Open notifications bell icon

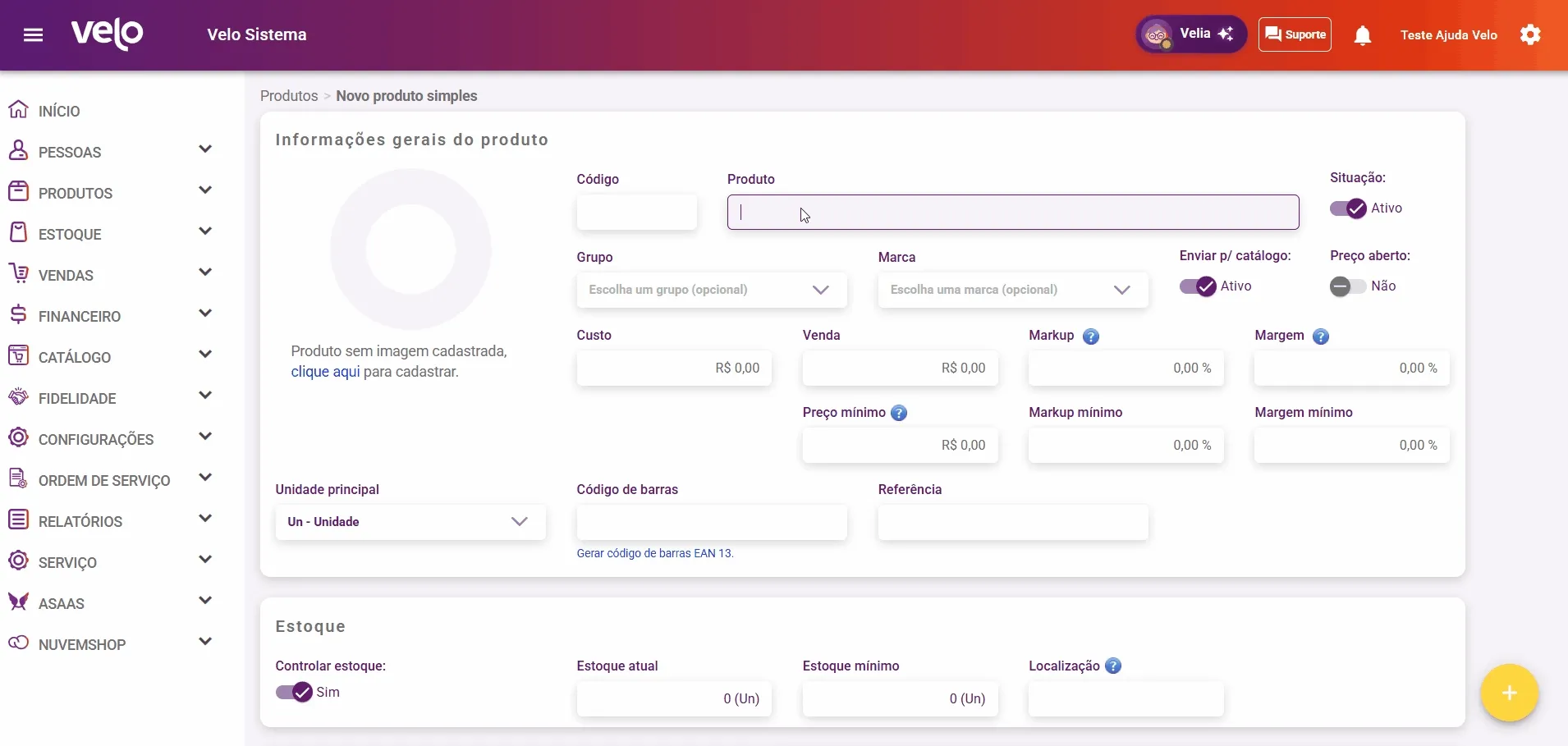[x=1363, y=35]
